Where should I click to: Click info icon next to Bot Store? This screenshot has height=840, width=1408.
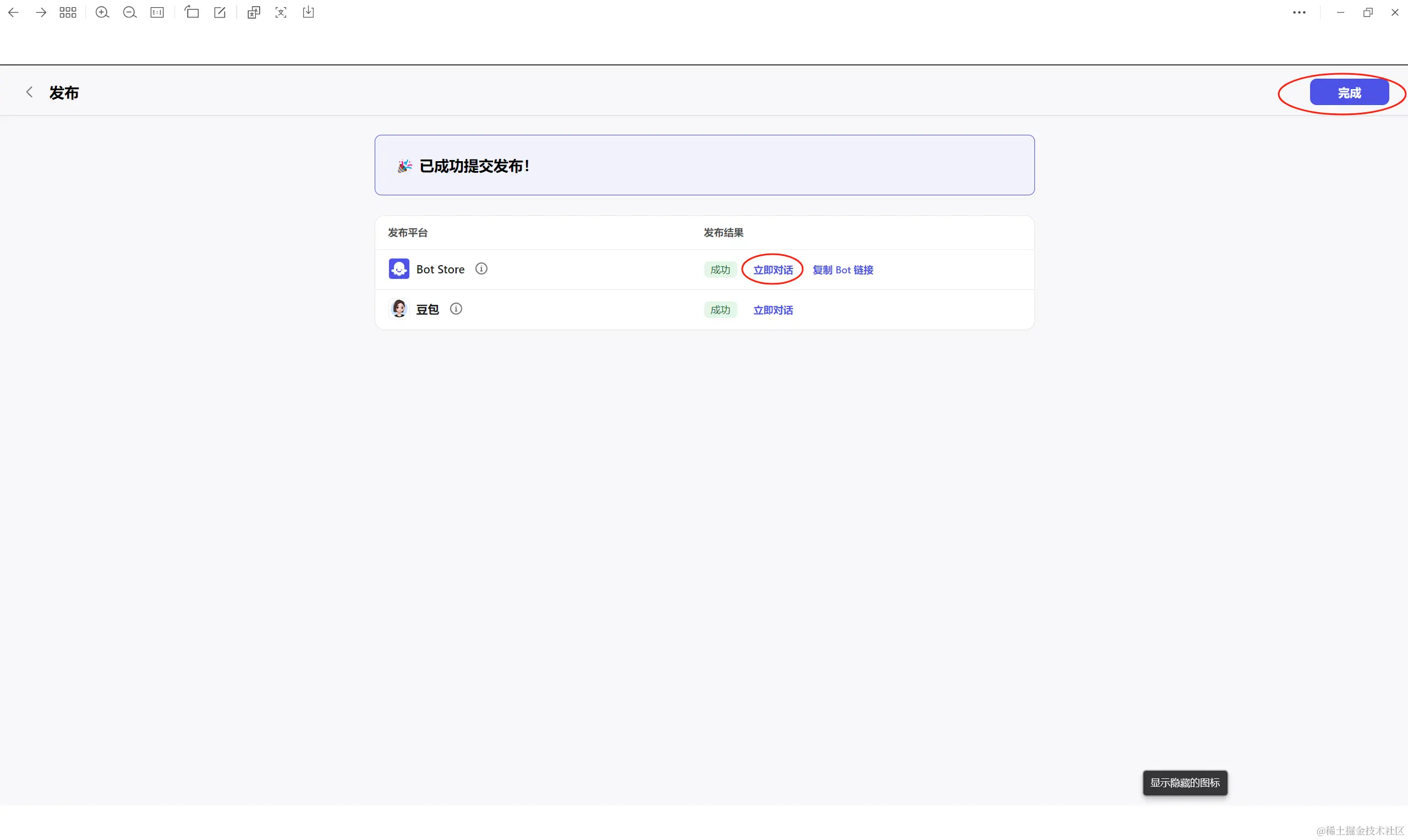[481, 269]
